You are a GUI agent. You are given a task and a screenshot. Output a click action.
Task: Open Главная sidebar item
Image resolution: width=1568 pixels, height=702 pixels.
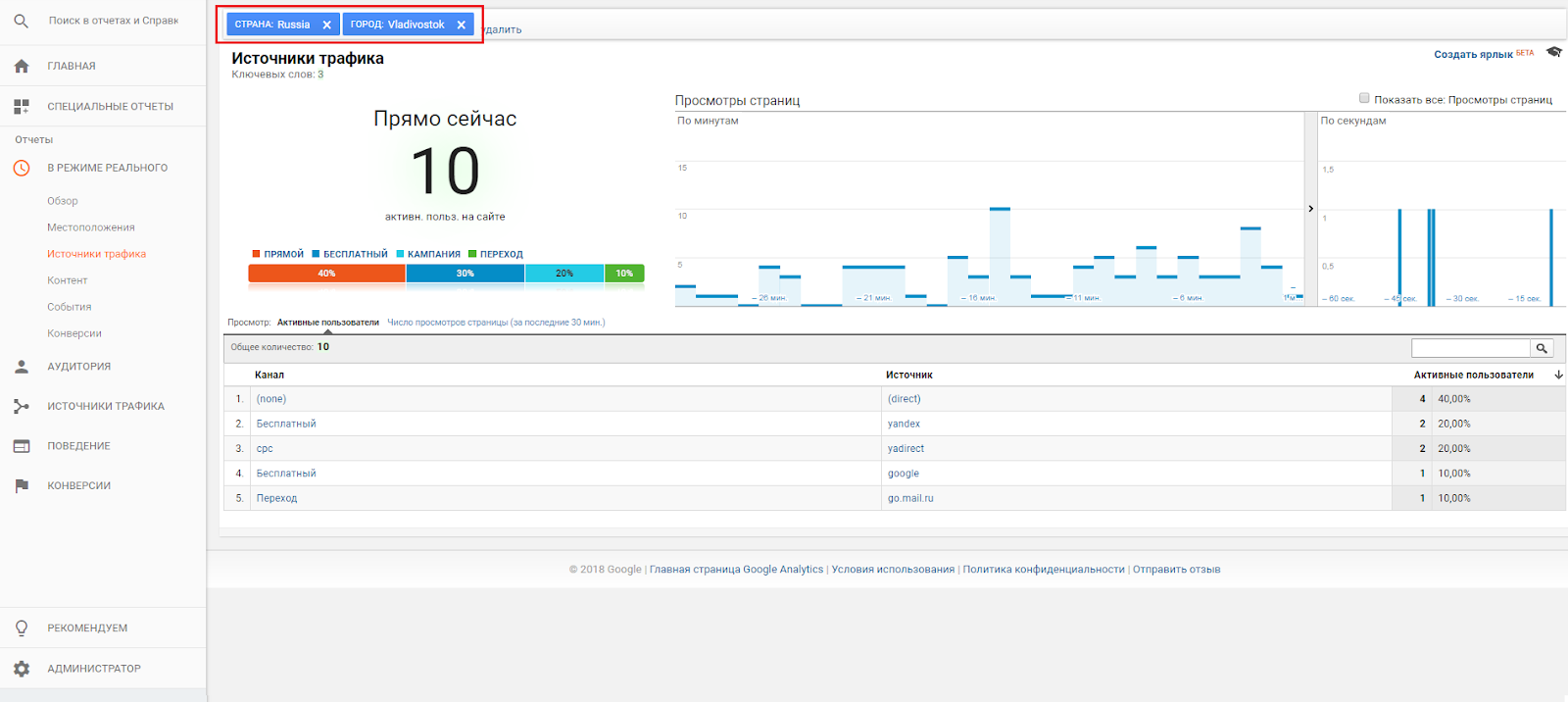click(72, 66)
